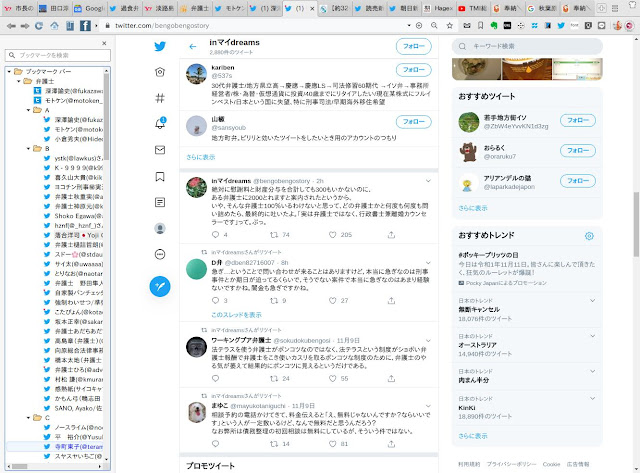Open options chevron on オーストラリア trend
The height and width of the screenshot is (473, 640).
click(x=592, y=336)
